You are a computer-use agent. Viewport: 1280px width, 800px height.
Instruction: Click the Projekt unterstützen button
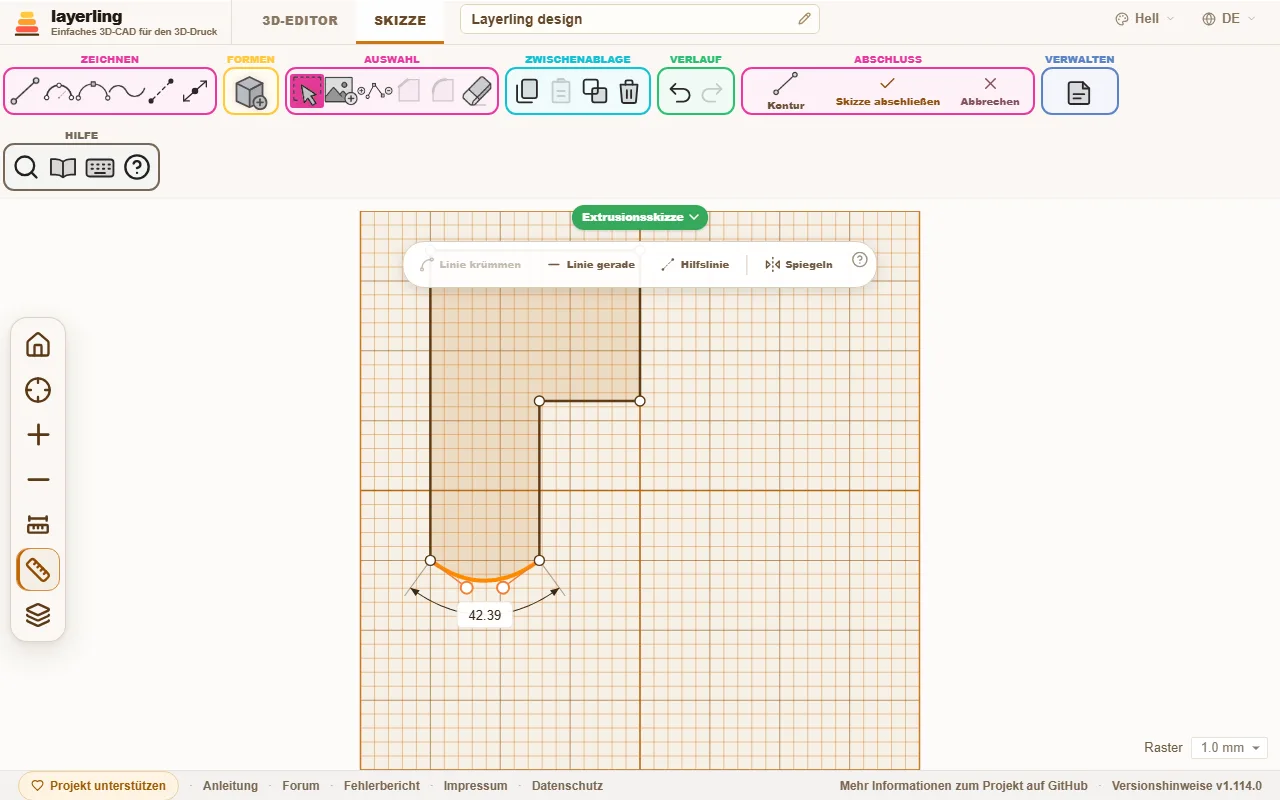(98, 786)
